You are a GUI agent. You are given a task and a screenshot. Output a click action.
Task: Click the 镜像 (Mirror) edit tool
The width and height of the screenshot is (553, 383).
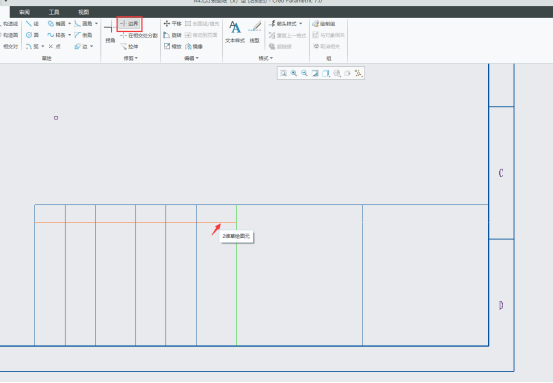point(194,46)
